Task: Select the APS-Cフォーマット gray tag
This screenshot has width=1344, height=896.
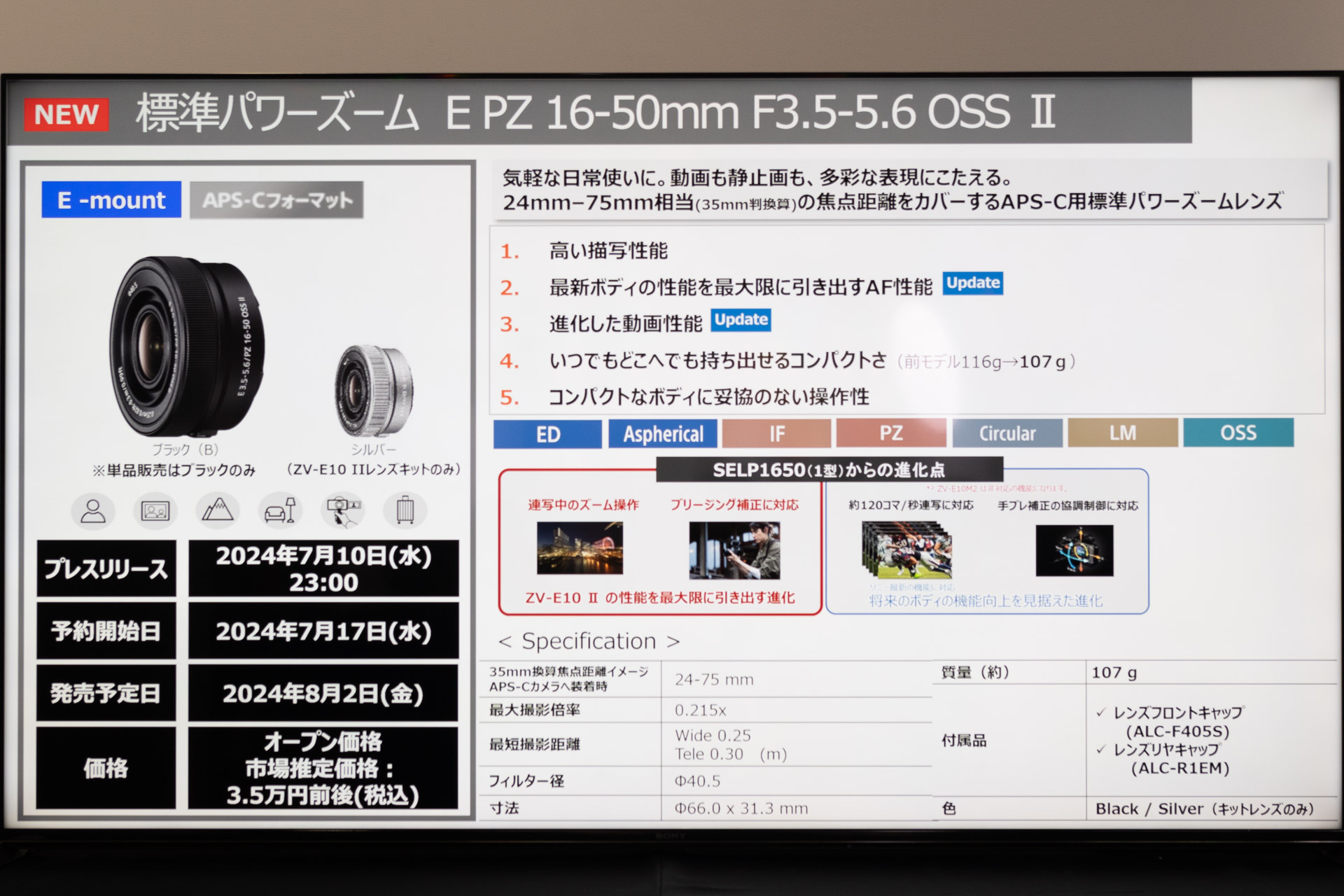Action: tap(276, 200)
